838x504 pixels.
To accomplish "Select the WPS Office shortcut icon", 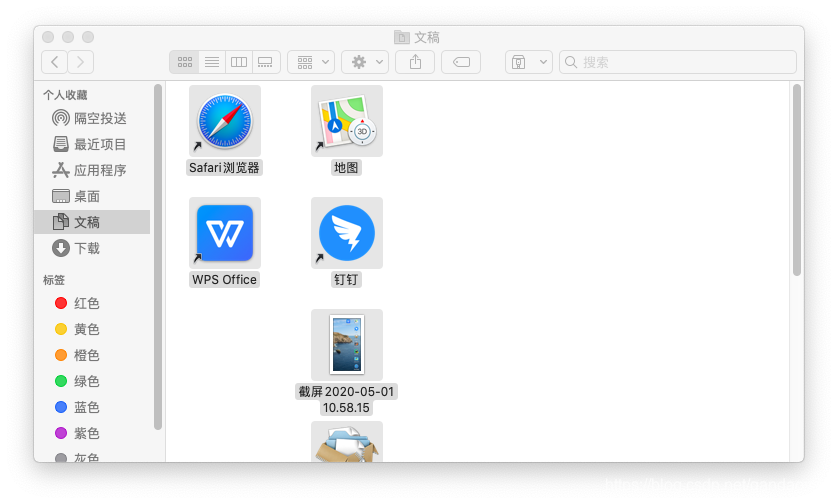I will (225, 233).
